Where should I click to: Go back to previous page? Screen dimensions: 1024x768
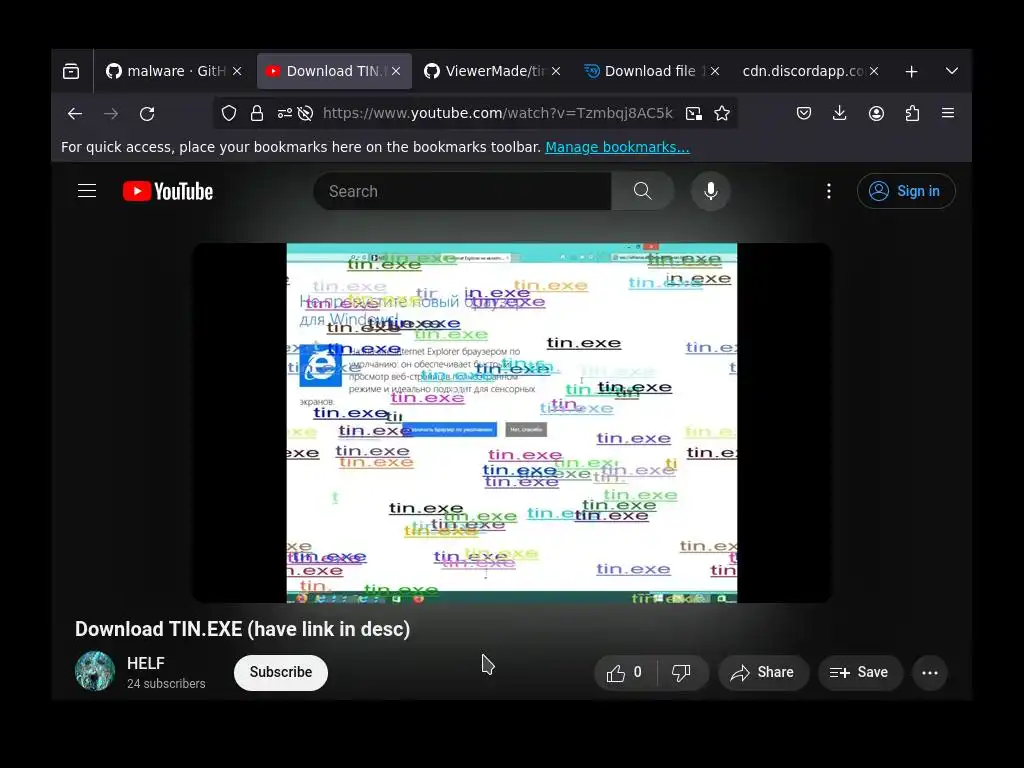tap(75, 114)
